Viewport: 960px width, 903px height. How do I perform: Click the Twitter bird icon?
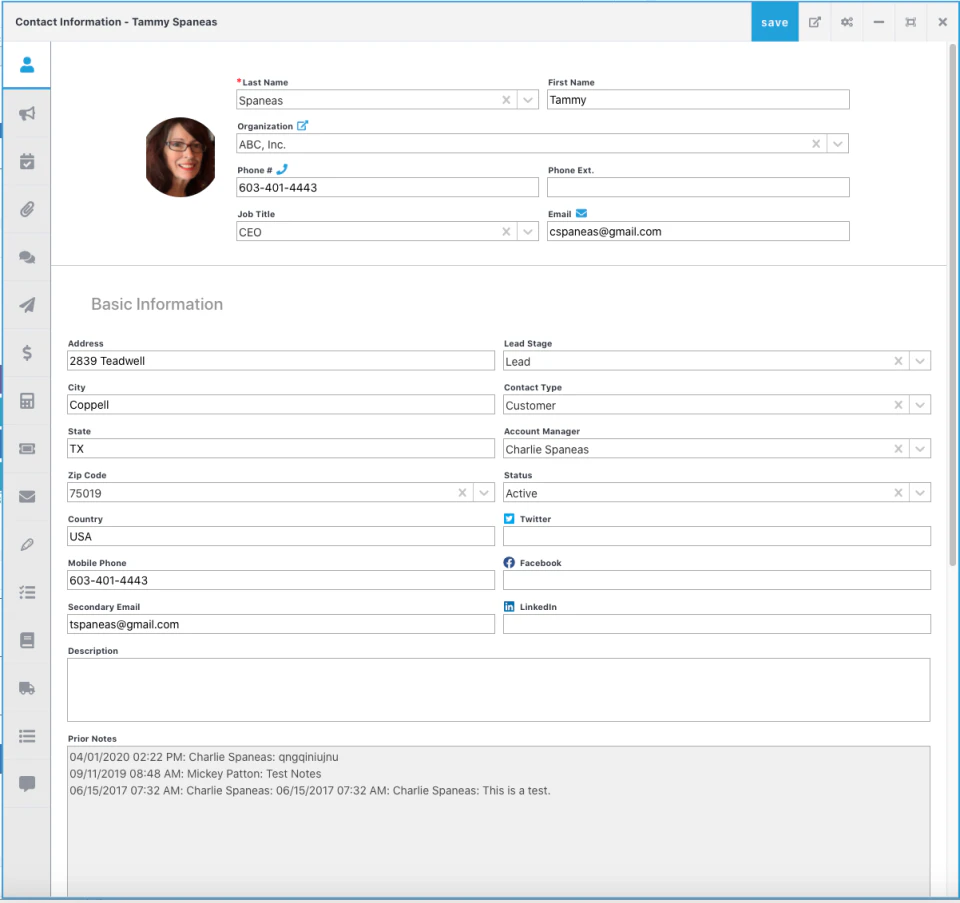(510, 518)
